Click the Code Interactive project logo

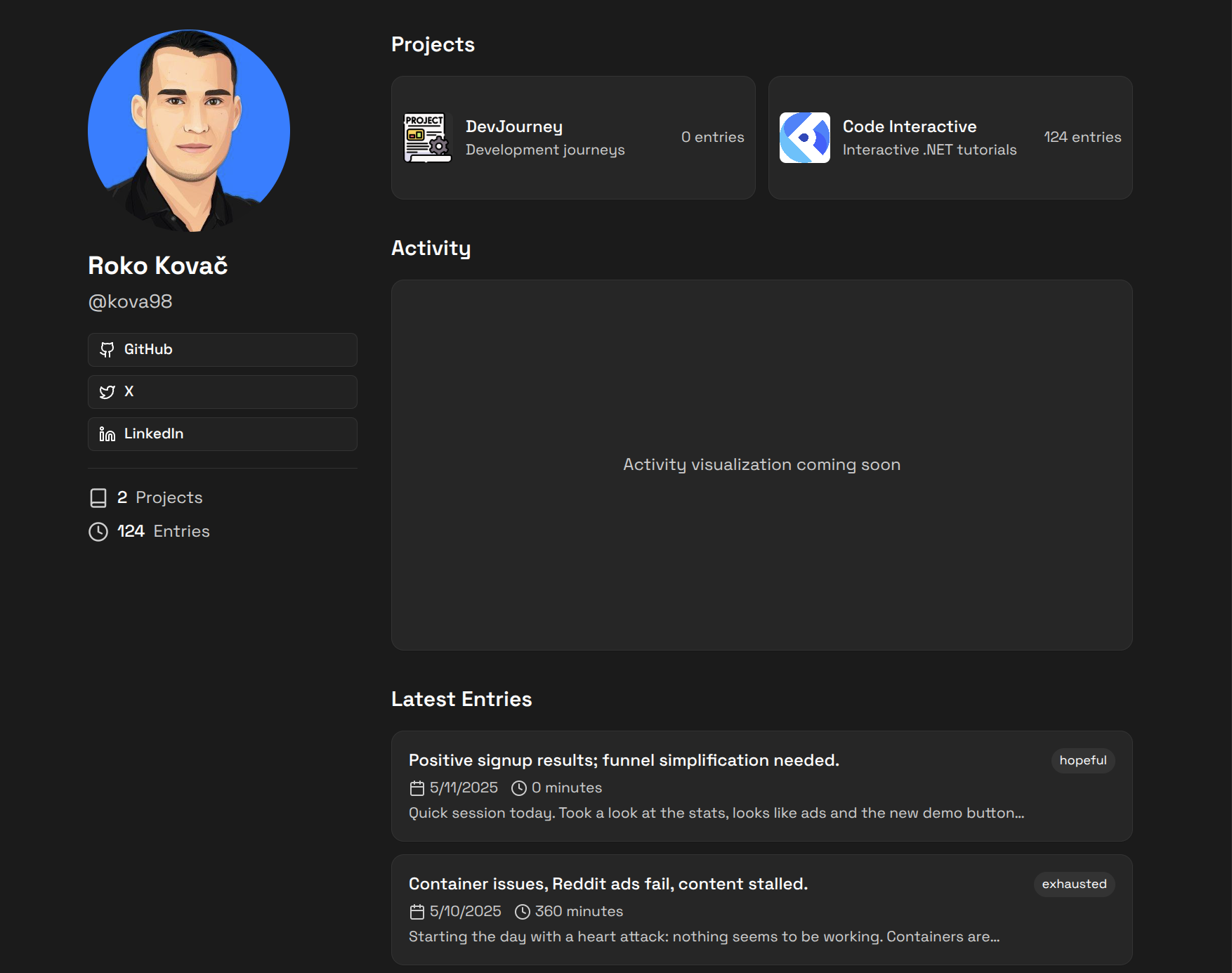click(805, 138)
